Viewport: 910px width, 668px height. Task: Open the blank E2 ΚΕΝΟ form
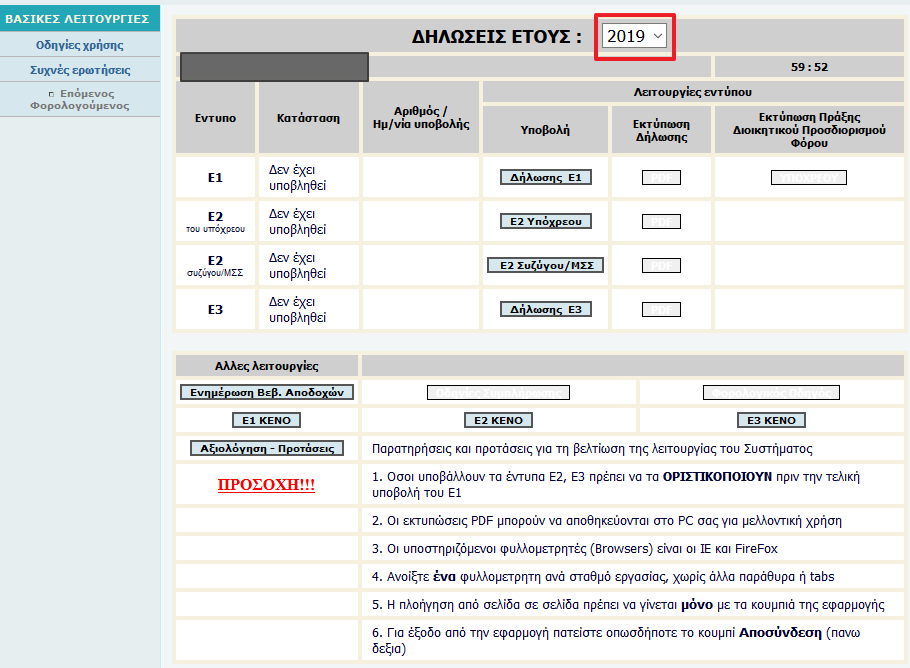pyautogui.click(x=498, y=420)
